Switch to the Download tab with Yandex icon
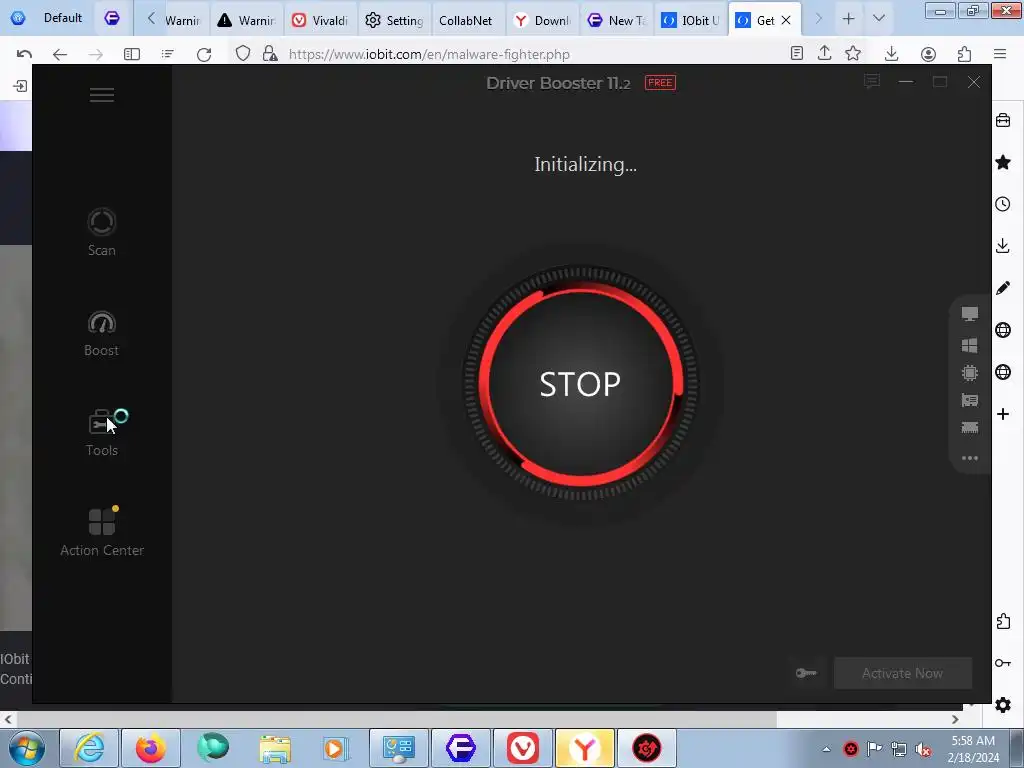 tap(541, 20)
